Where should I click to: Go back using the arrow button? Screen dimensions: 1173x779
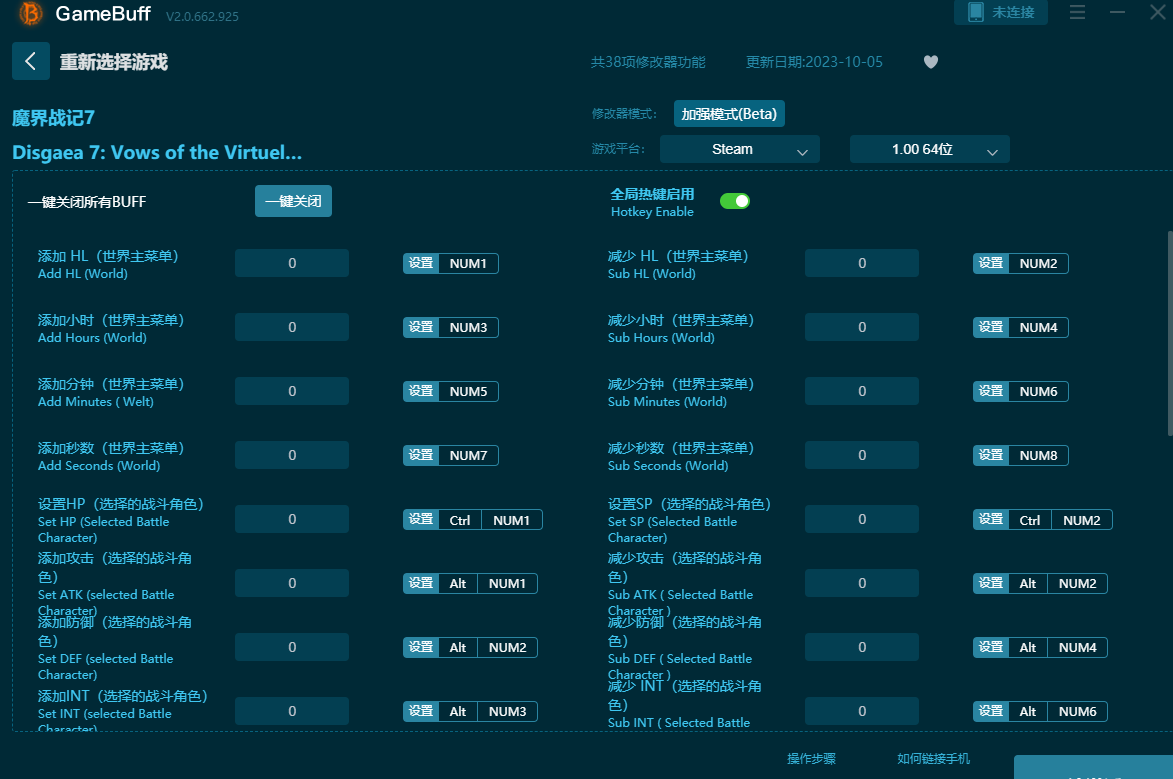pos(31,61)
